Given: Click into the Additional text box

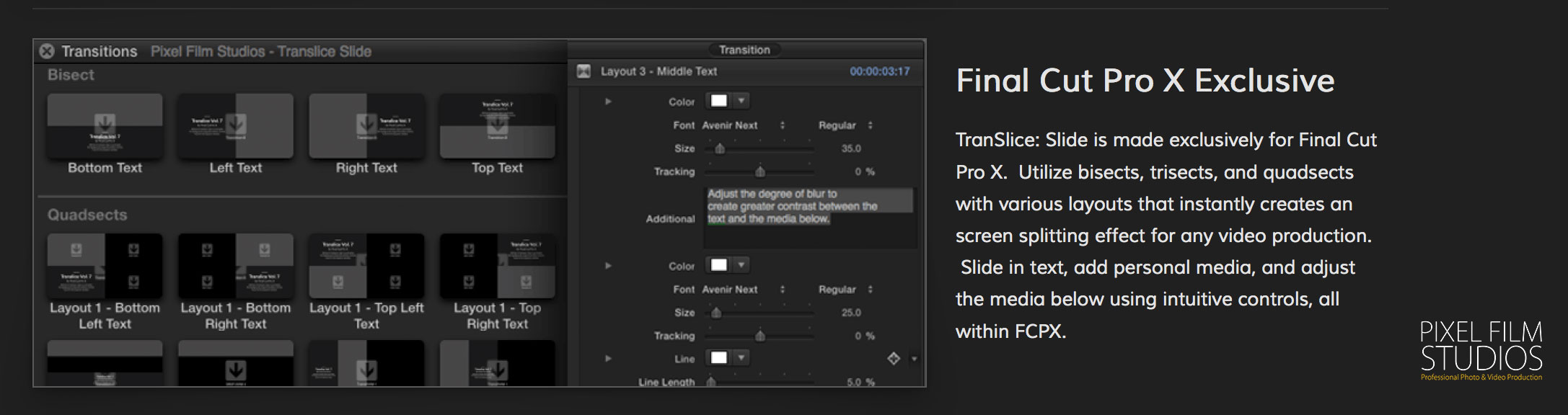Looking at the screenshot, I should pos(808,216).
